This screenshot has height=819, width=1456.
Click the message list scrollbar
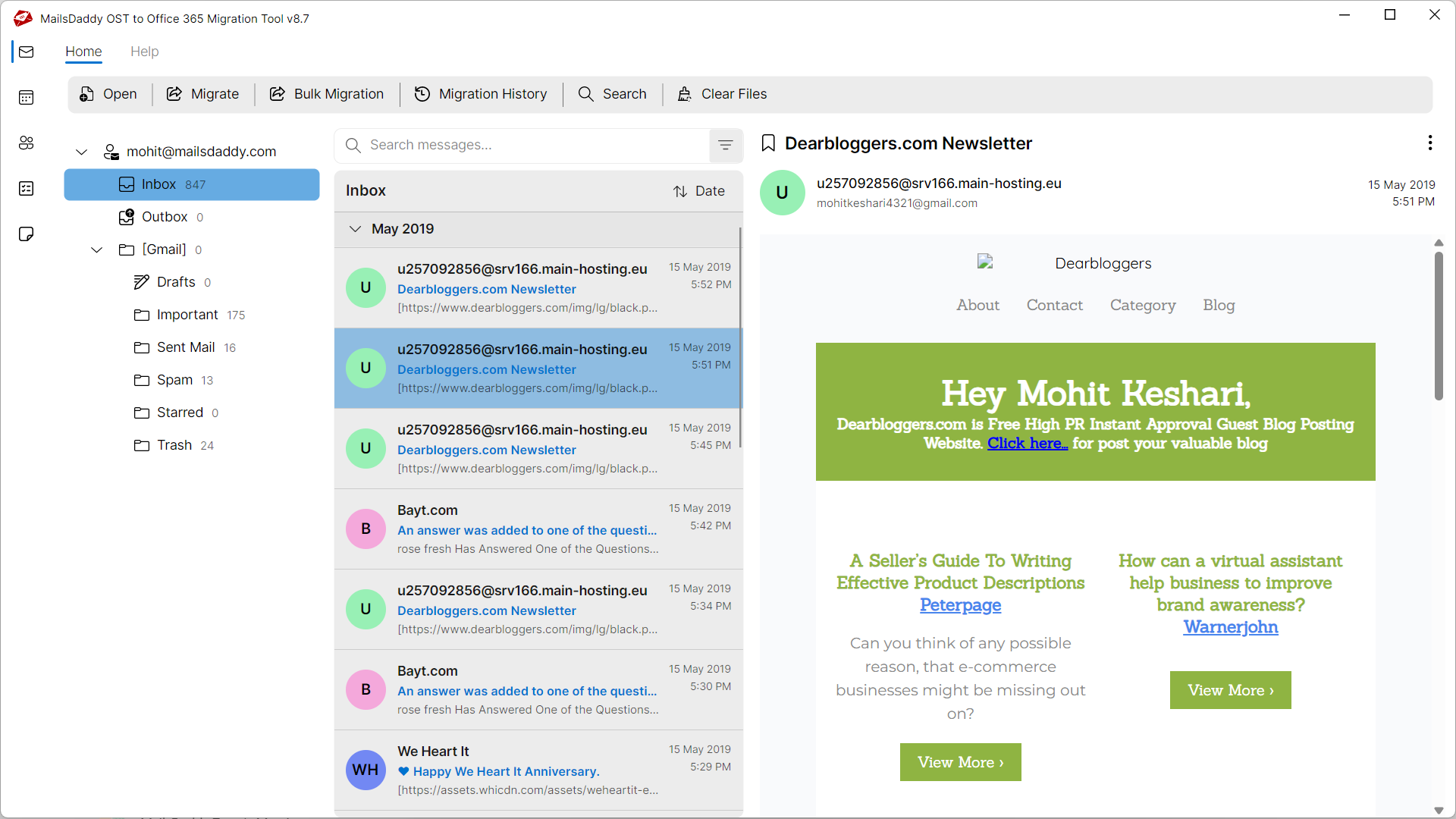click(740, 337)
